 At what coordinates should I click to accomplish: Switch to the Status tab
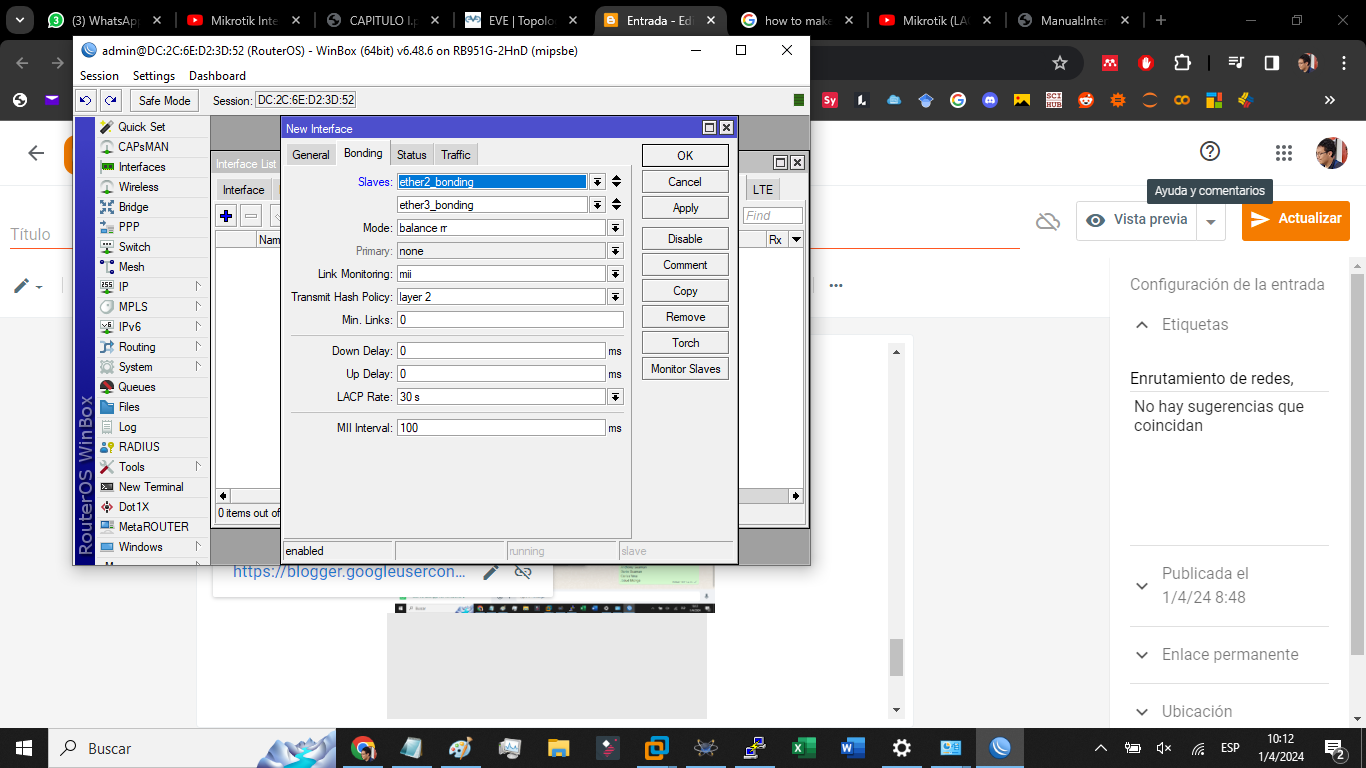[x=411, y=155]
